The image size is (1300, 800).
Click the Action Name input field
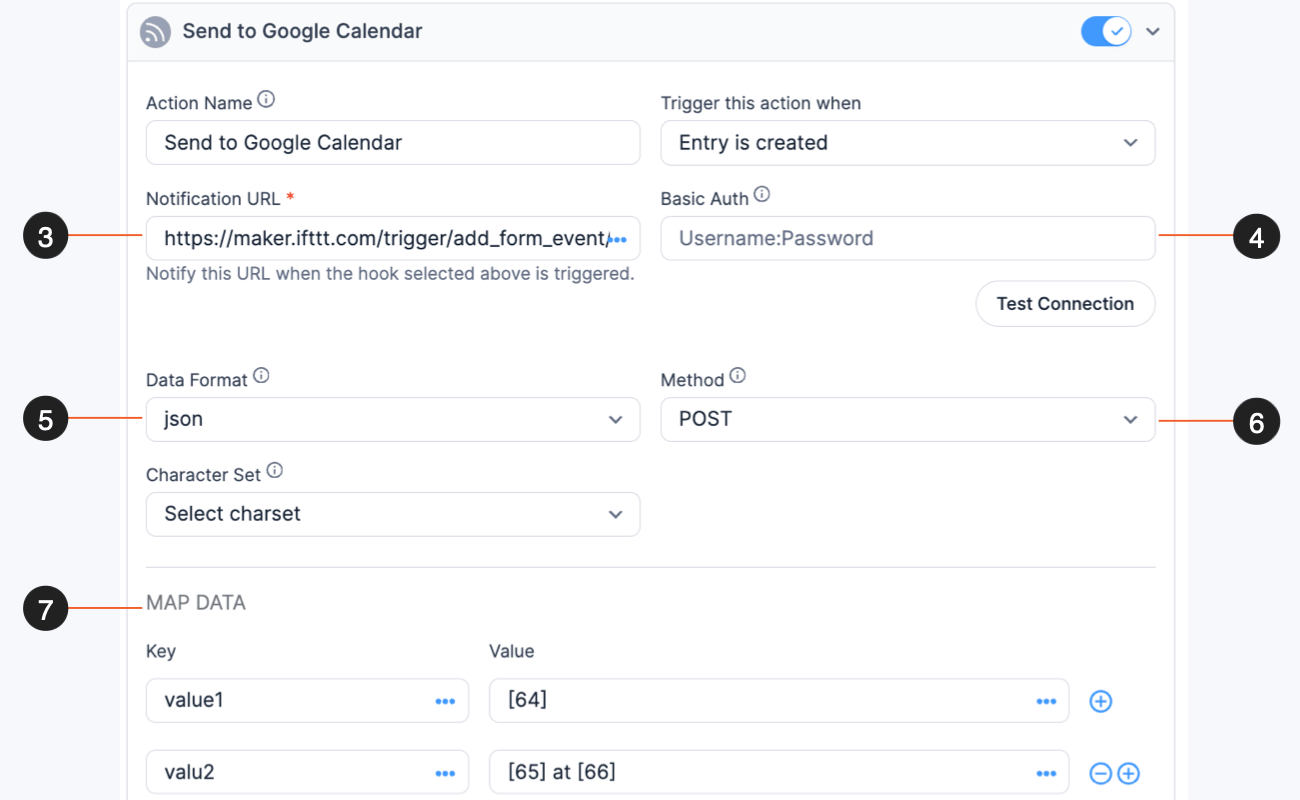click(x=393, y=143)
